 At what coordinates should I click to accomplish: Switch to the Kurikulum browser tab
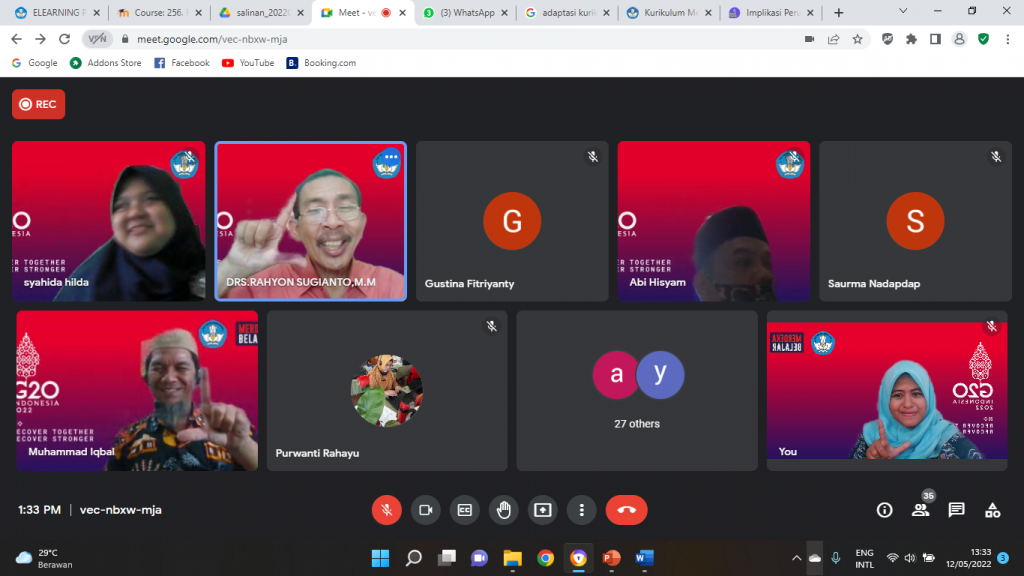point(668,13)
